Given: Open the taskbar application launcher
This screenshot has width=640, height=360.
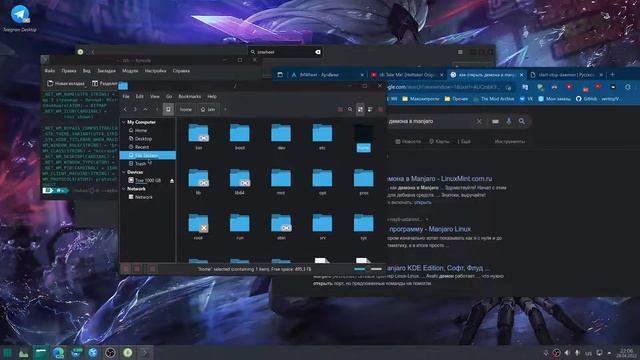Looking at the screenshot, I should [7, 353].
